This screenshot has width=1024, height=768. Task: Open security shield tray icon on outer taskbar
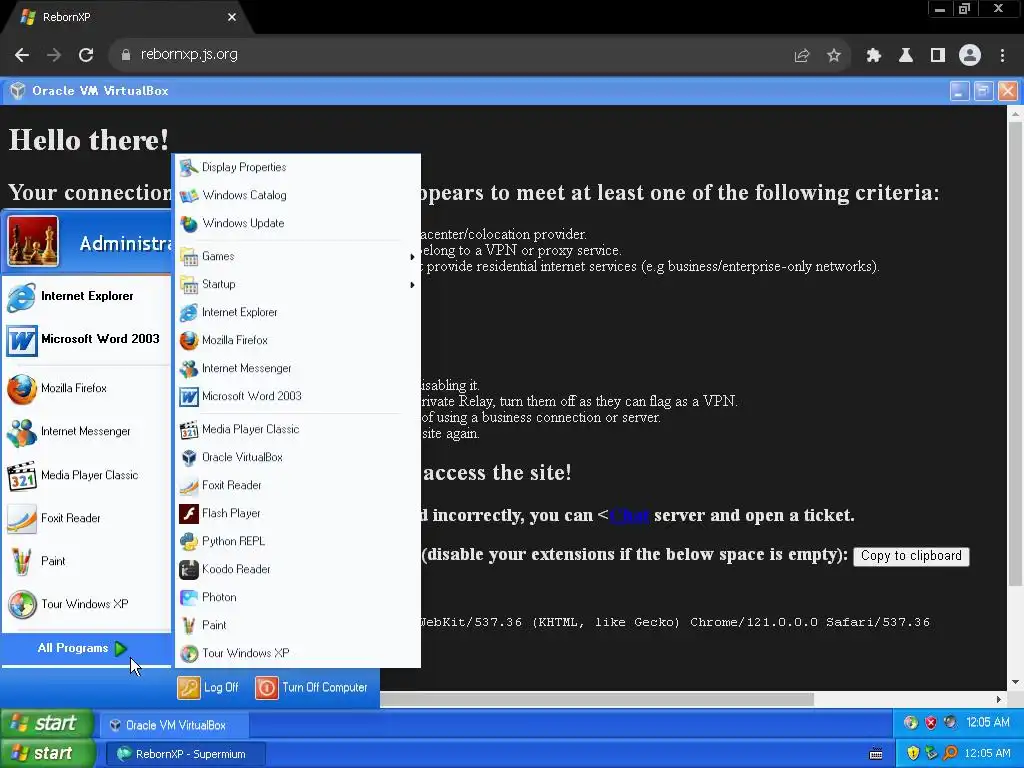click(913, 754)
